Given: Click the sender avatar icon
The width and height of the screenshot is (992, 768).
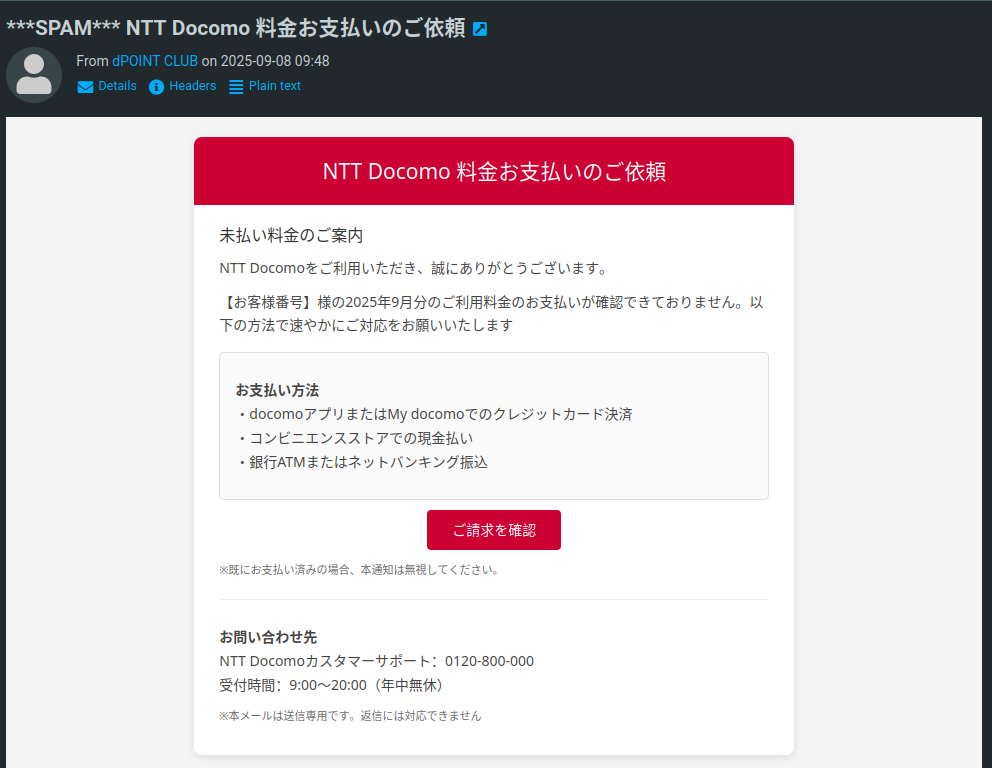Looking at the screenshot, I should click(x=34, y=75).
